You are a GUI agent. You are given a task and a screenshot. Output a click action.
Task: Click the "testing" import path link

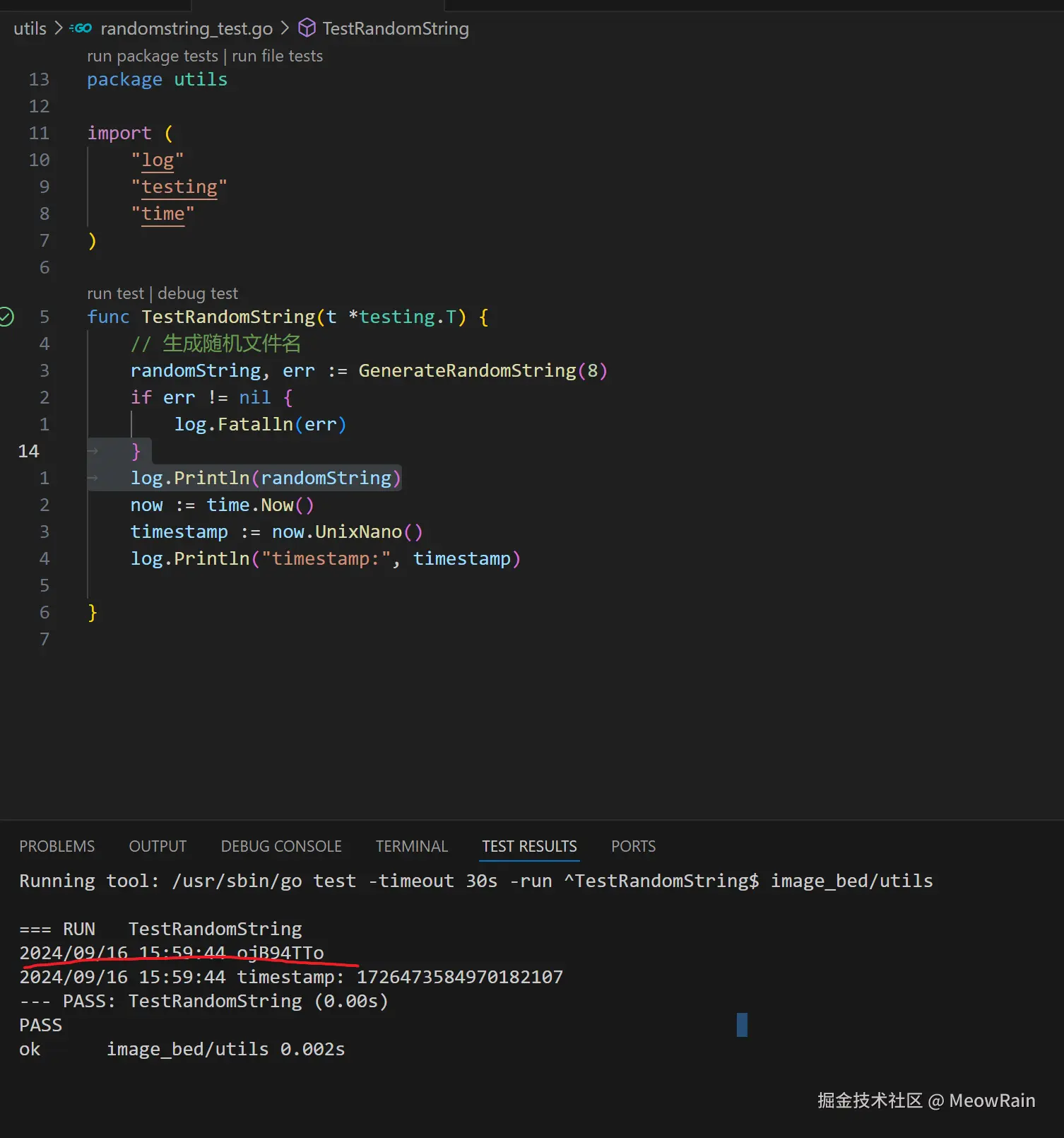tap(179, 187)
